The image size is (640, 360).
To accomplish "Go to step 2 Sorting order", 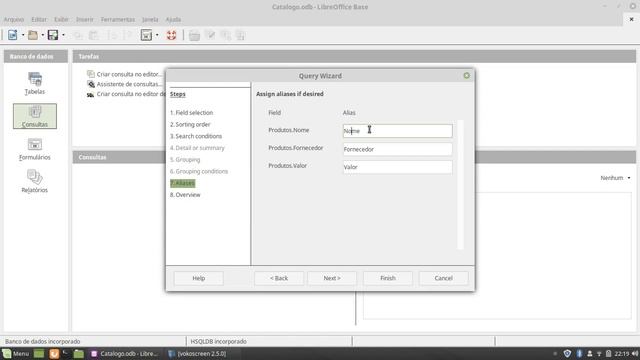I will point(190,124).
